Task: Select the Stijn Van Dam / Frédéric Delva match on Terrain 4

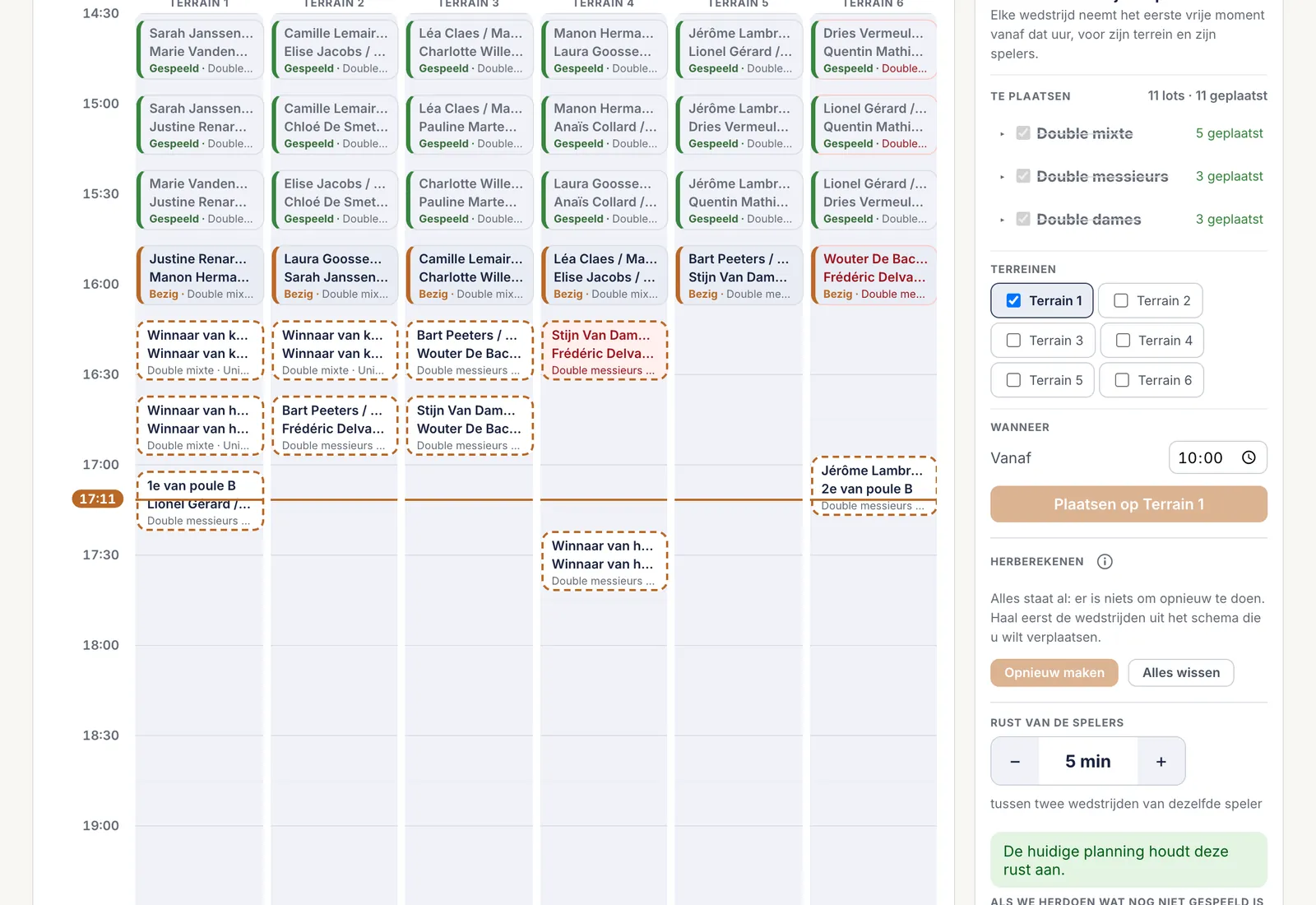Action: (605, 351)
